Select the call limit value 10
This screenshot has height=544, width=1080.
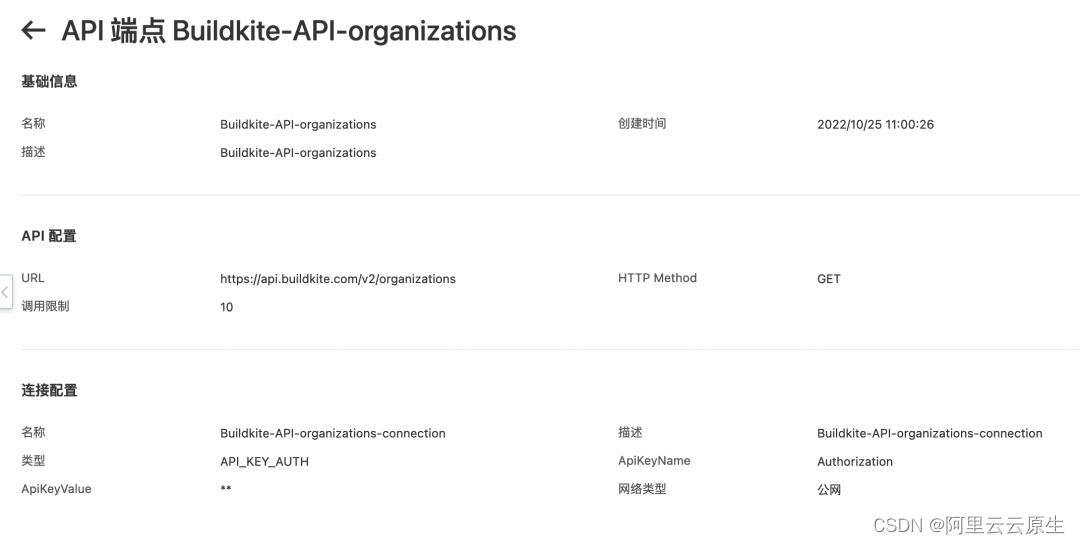(x=227, y=307)
